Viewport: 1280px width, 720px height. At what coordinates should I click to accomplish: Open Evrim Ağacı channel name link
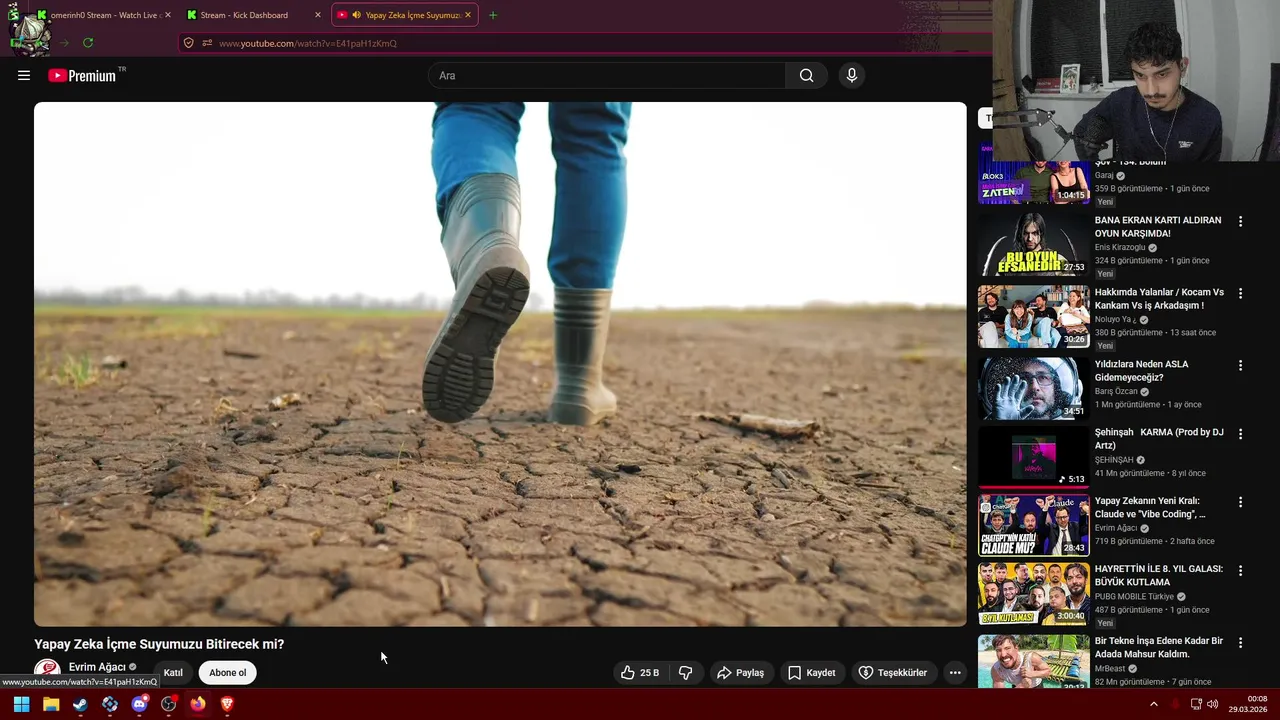pyautogui.click(x=97, y=667)
